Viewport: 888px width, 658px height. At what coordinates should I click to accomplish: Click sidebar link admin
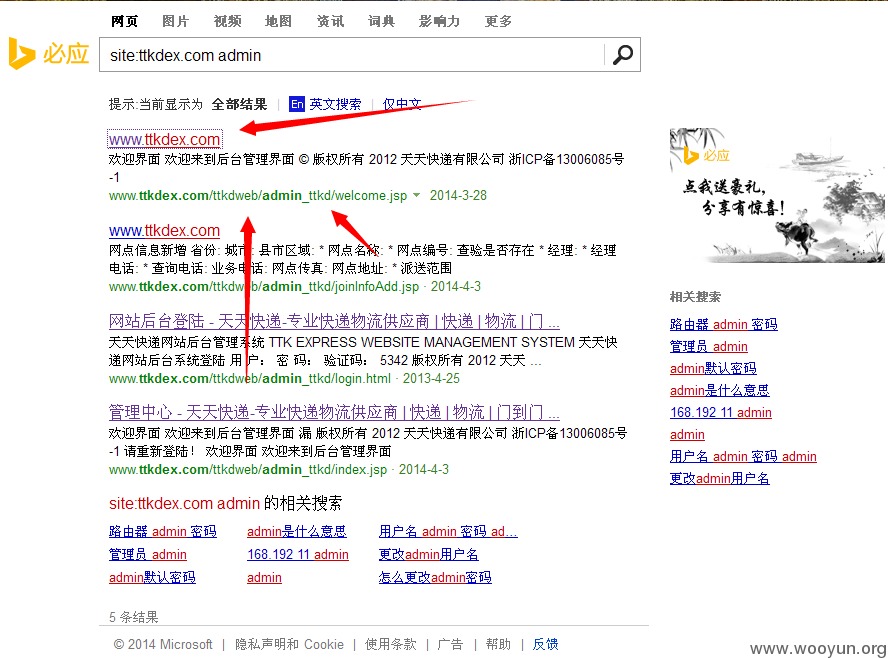[x=687, y=434]
